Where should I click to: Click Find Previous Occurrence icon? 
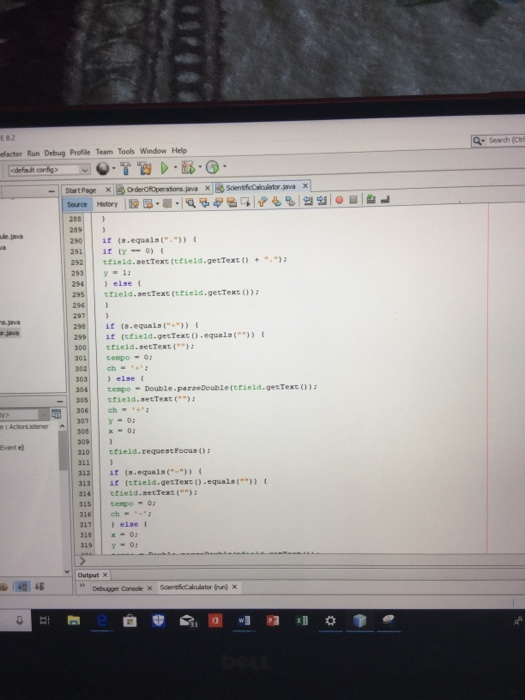click(x=204, y=203)
